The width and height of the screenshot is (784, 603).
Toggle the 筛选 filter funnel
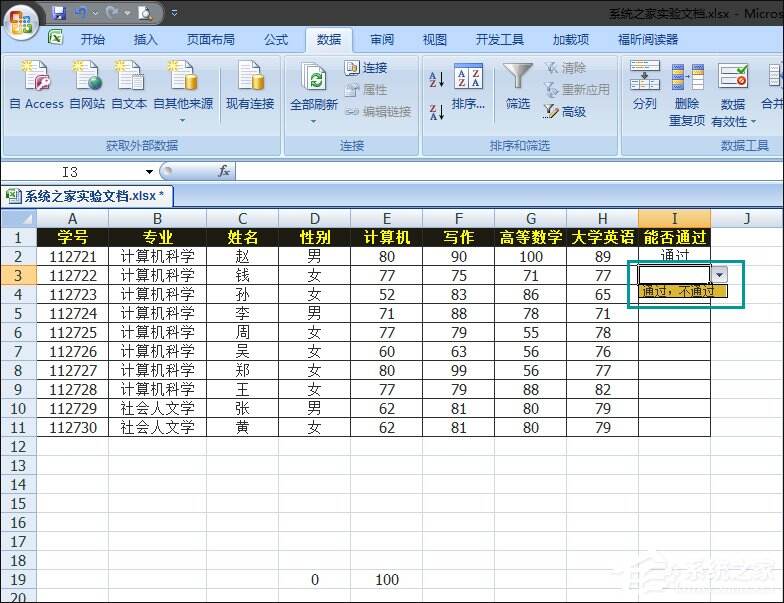[x=518, y=86]
